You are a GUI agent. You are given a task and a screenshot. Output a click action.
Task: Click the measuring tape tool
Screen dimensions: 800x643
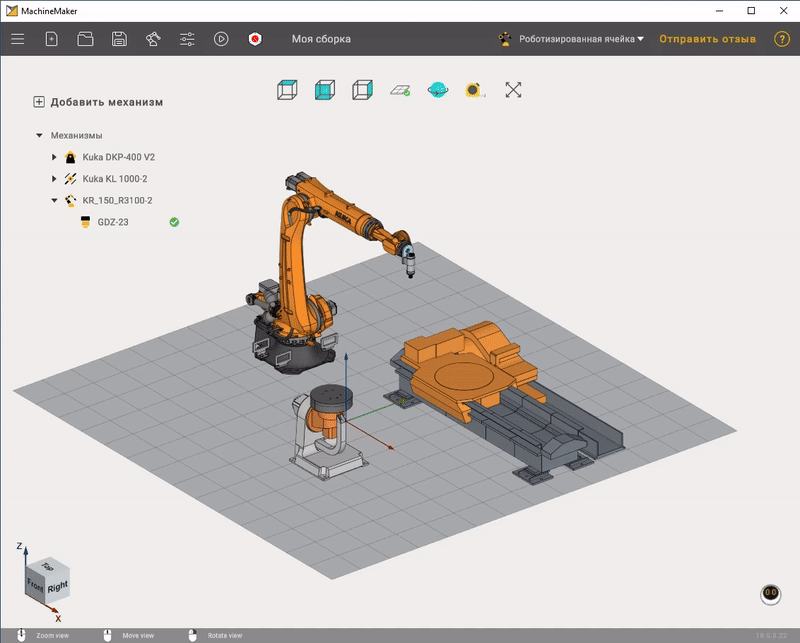(474, 90)
